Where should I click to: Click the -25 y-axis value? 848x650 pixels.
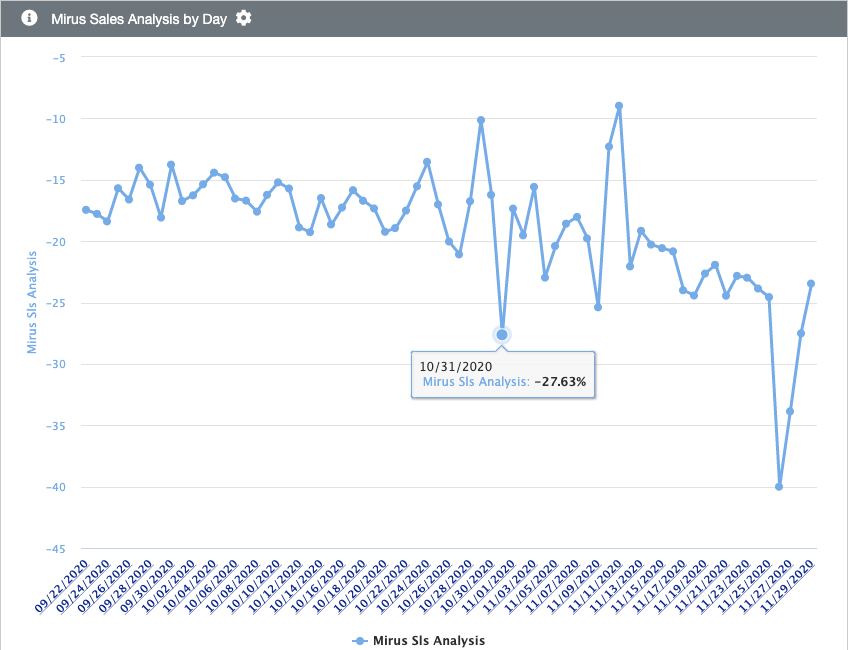[x=56, y=303]
